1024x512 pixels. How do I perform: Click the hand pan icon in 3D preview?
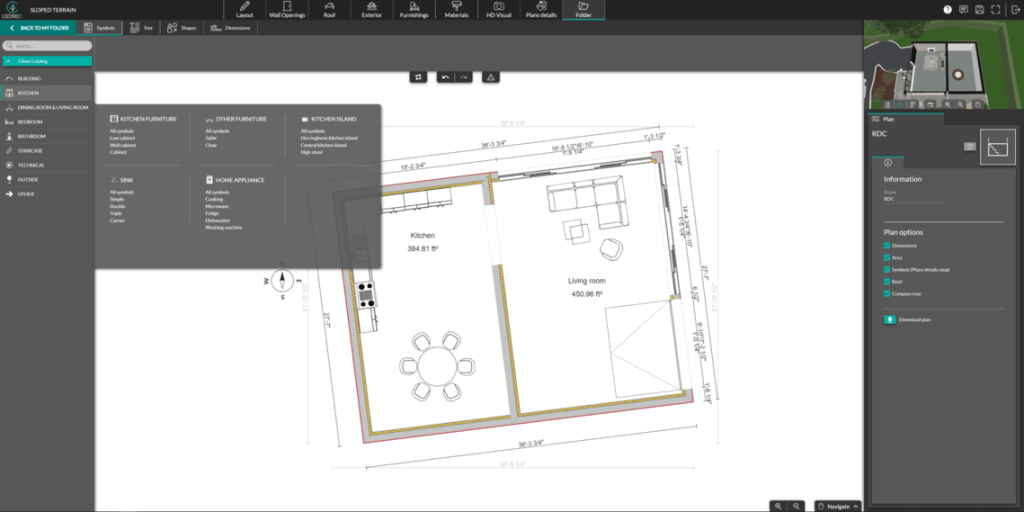coord(978,104)
